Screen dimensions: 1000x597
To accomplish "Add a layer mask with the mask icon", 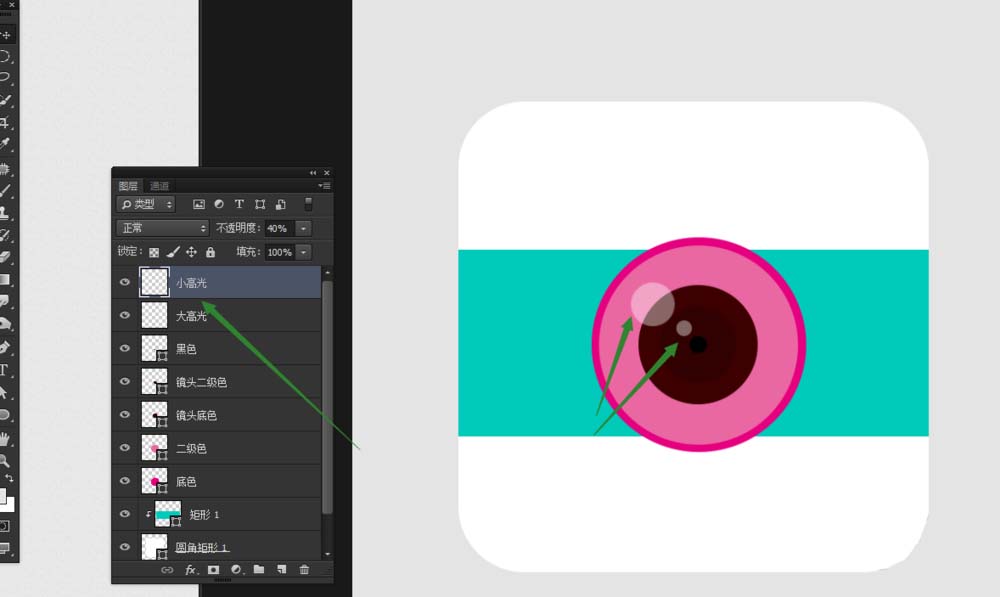I will [x=213, y=570].
